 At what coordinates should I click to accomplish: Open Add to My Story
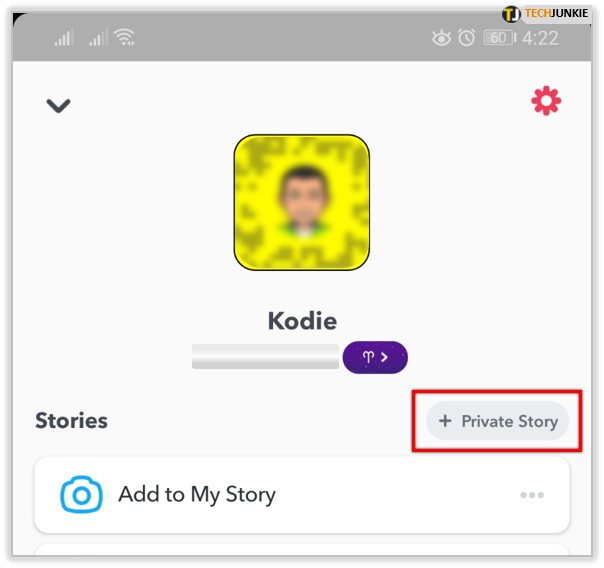[x=302, y=494]
